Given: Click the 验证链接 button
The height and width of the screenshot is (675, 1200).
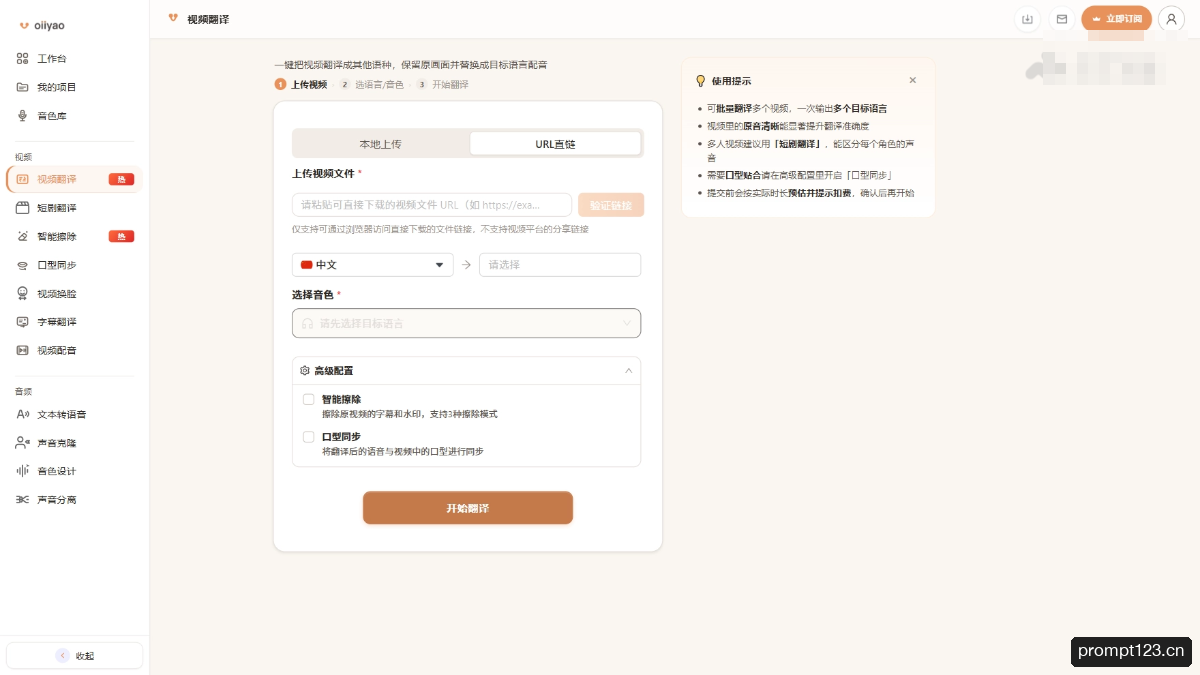Looking at the screenshot, I should (611, 205).
